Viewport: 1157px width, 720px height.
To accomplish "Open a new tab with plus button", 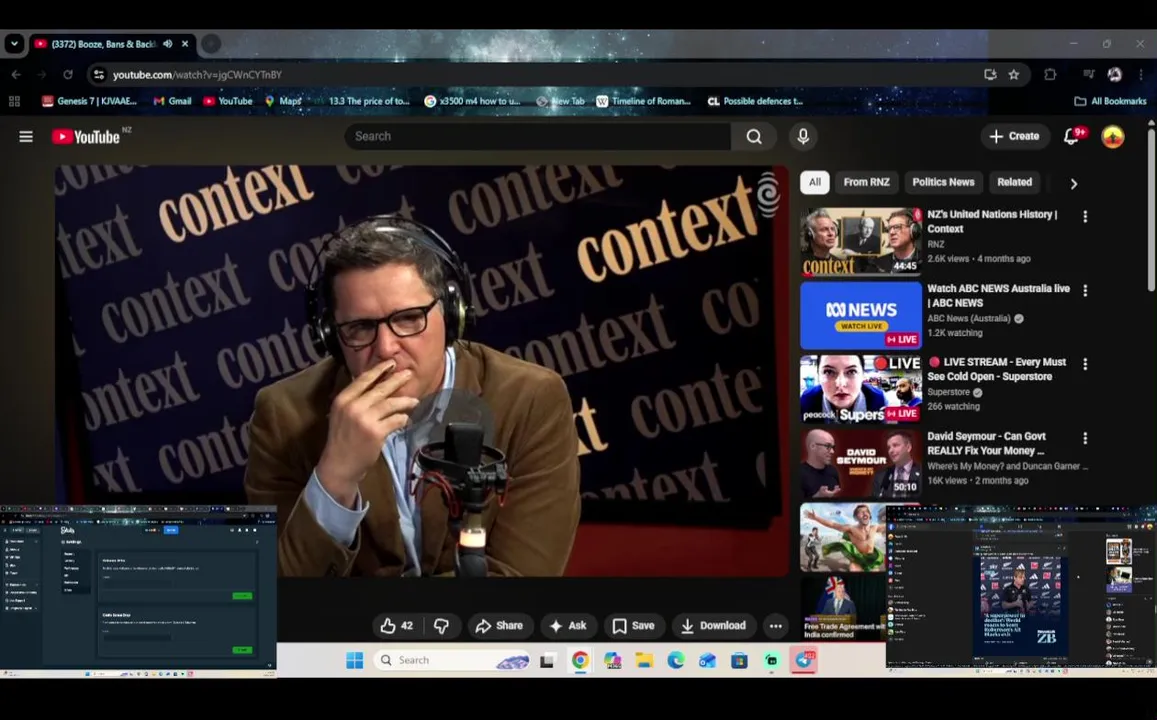I will [211, 44].
